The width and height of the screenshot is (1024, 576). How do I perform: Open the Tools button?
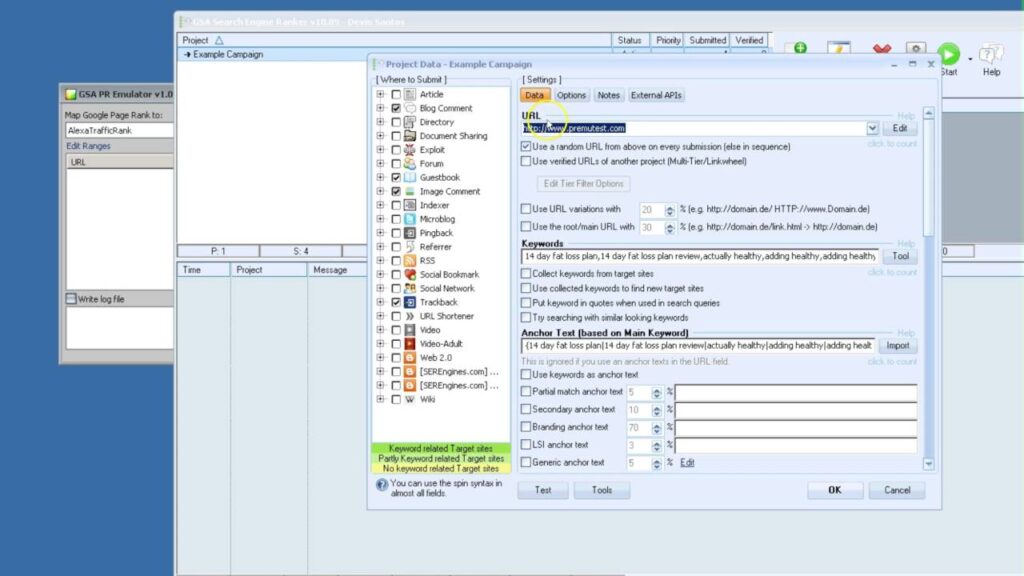pos(601,490)
